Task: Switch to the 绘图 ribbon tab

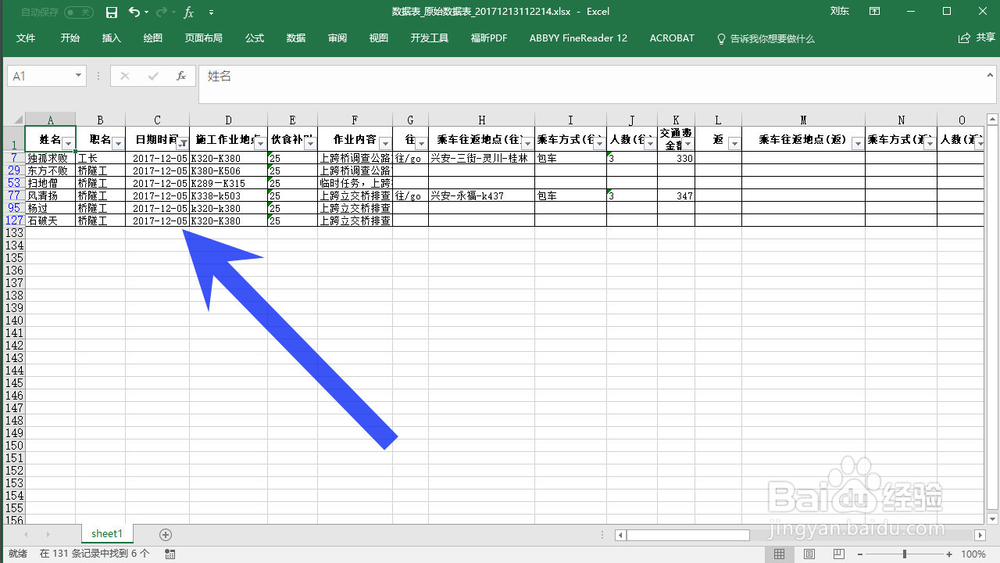Action: click(x=153, y=38)
